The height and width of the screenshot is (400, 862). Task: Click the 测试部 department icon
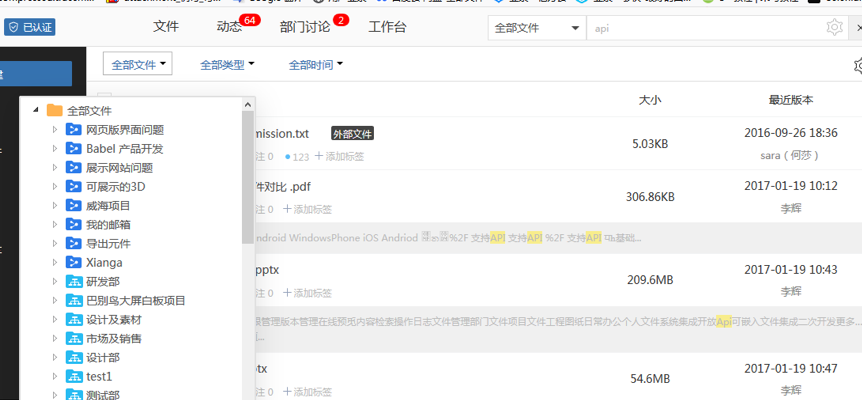74,395
